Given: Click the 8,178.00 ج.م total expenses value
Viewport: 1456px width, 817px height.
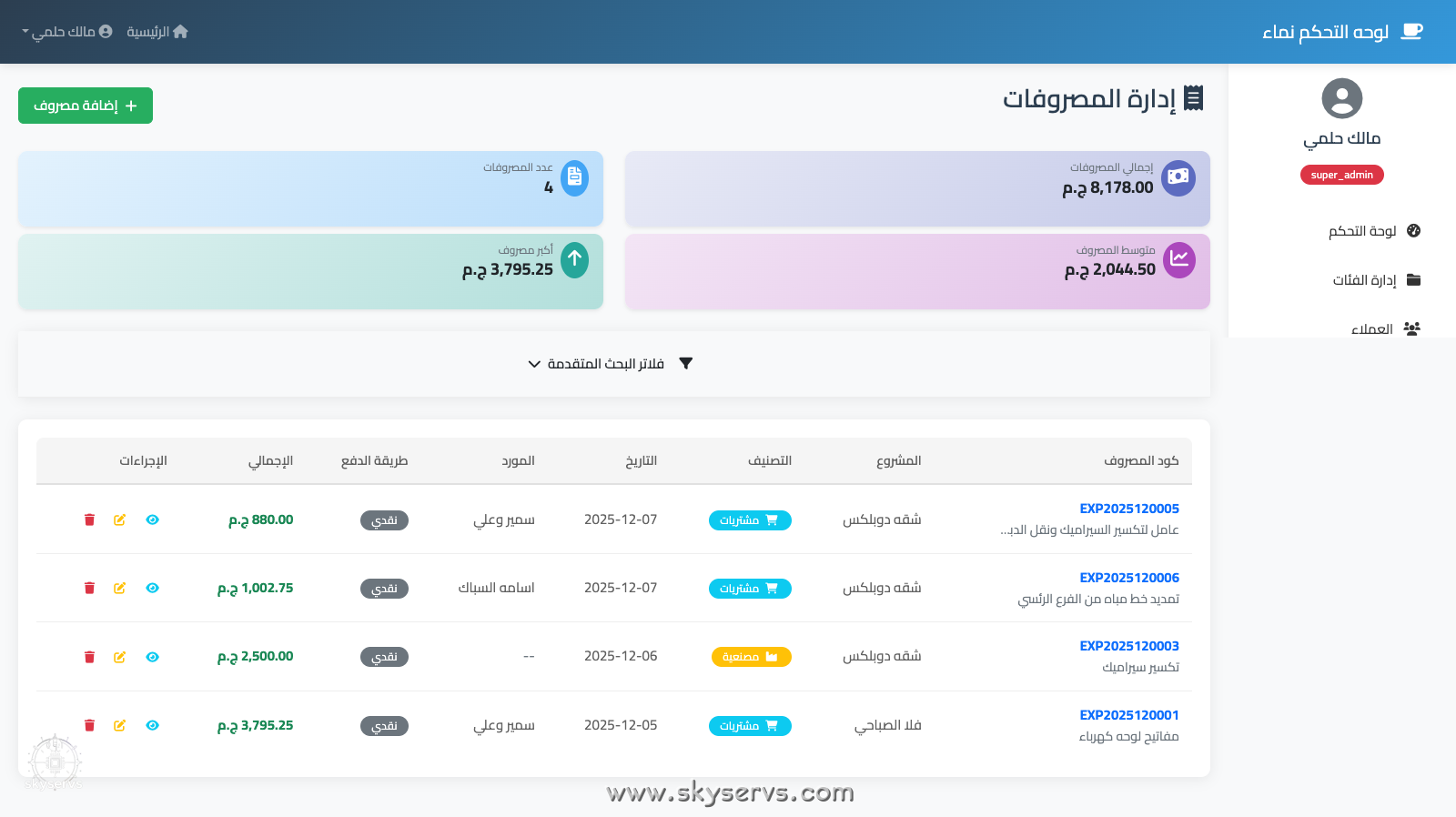Looking at the screenshot, I should tap(1107, 187).
